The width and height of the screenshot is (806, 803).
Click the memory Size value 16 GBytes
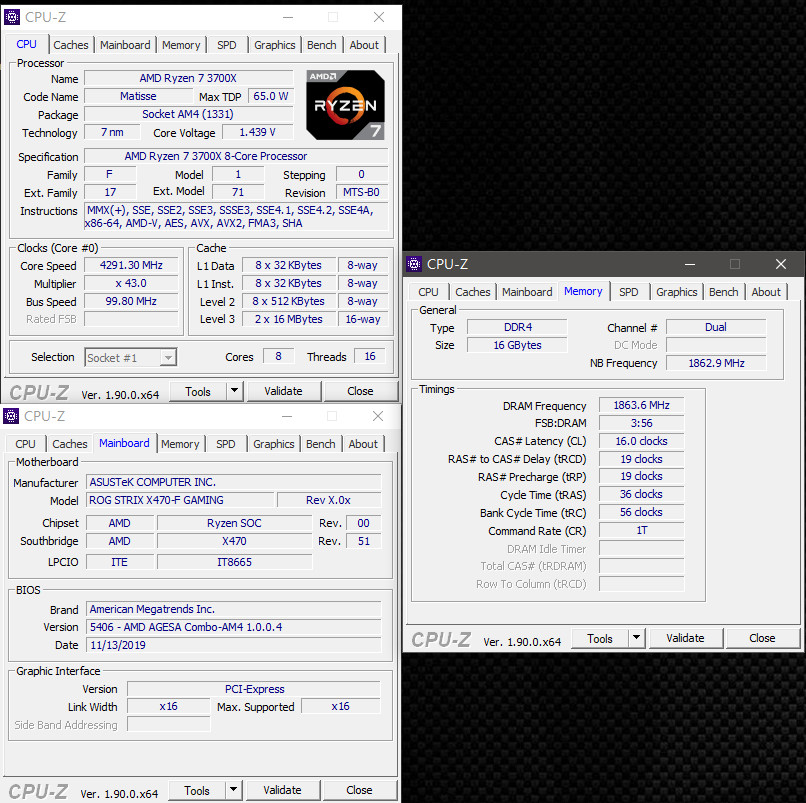click(x=517, y=345)
